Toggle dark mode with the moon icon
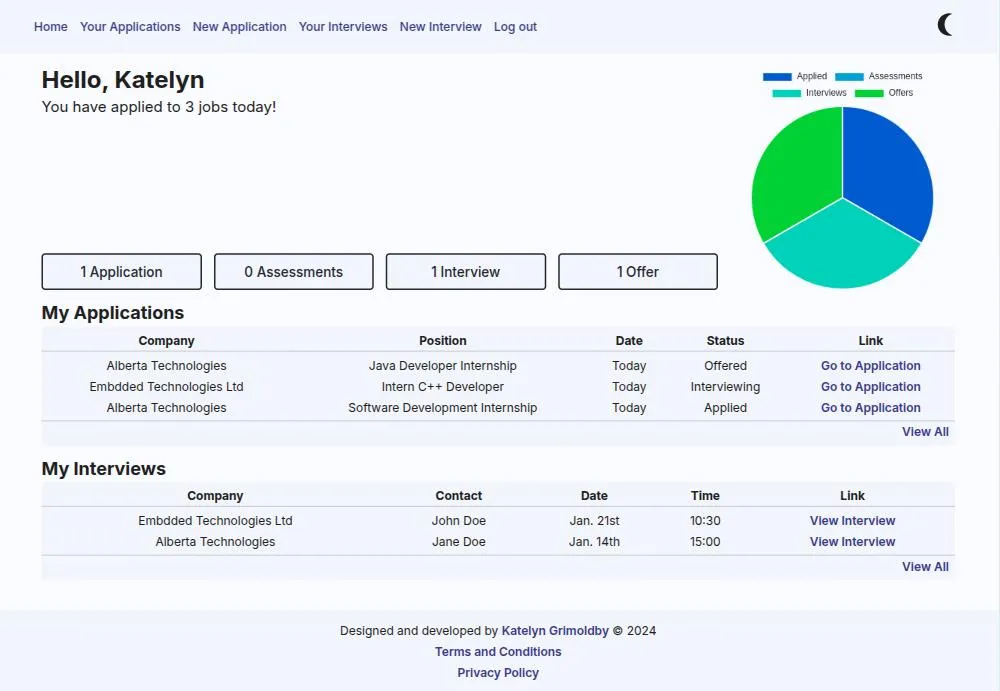The height and width of the screenshot is (691, 1000). pyautogui.click(x=945, y=26)
